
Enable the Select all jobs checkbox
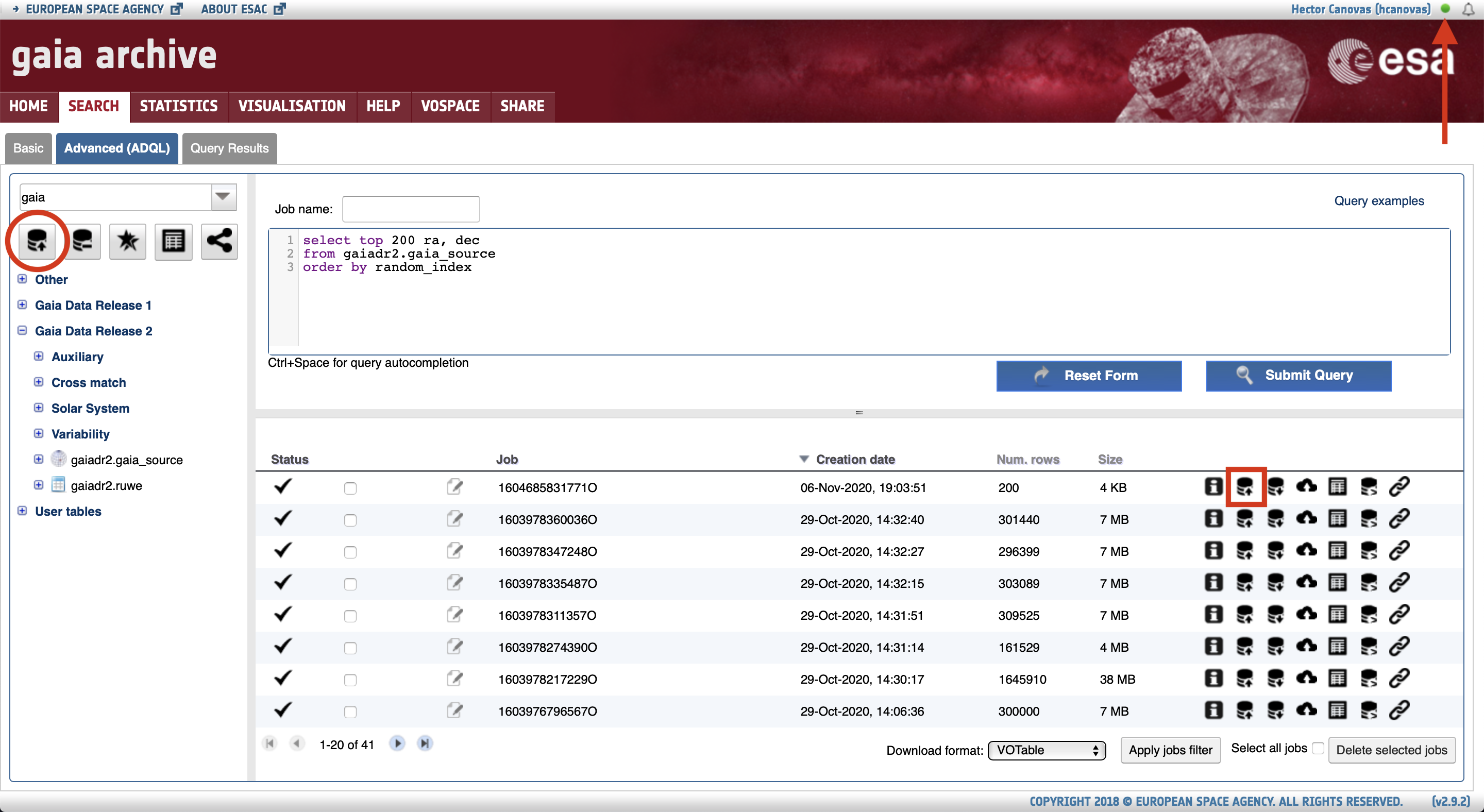1318,748
